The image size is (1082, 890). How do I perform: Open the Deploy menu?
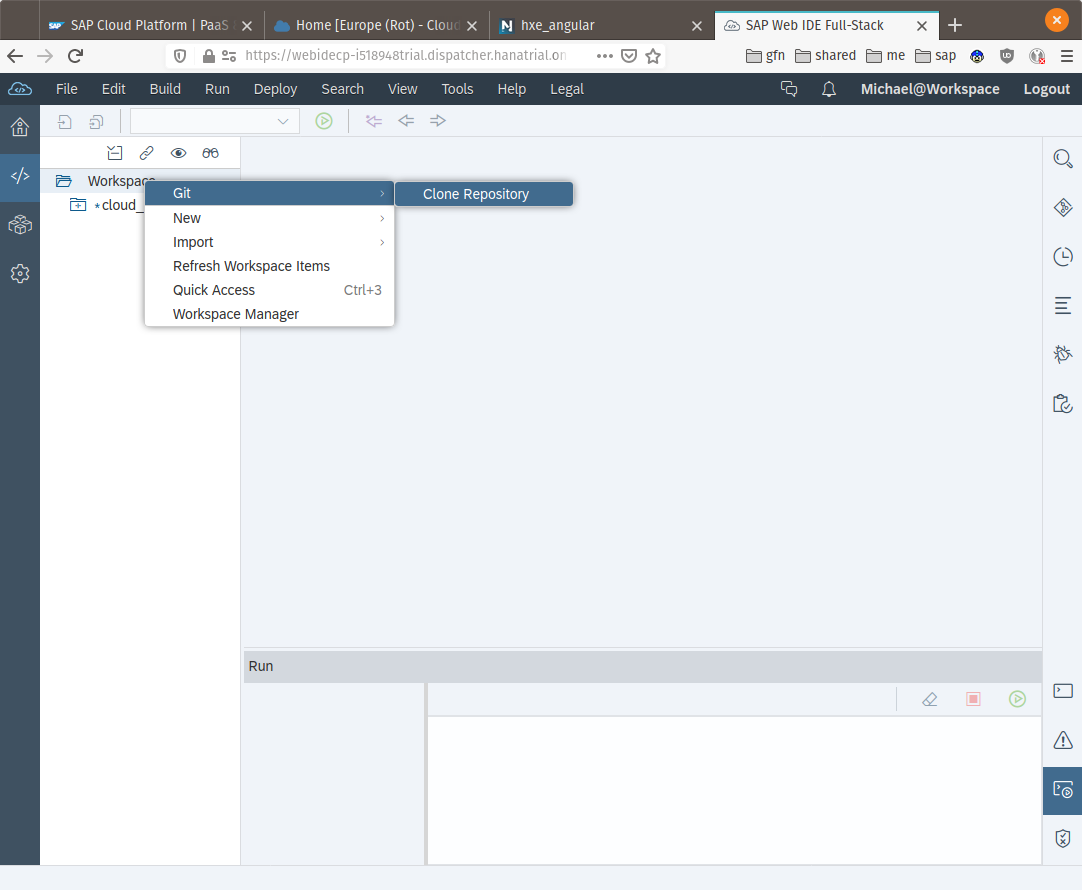(x=275, y=89)
